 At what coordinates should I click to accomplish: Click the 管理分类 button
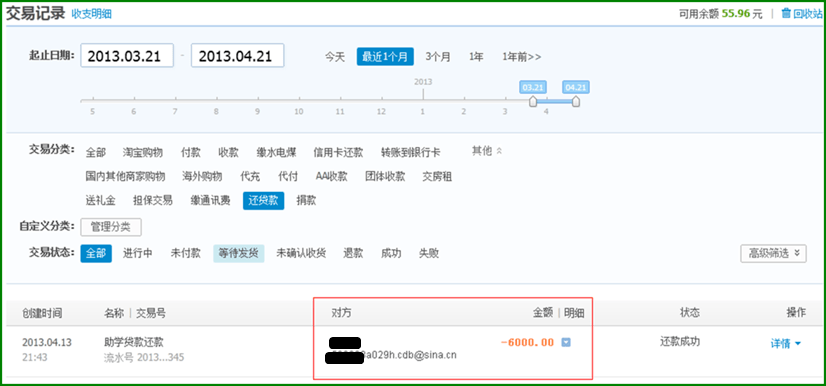(x=111, y=227)
